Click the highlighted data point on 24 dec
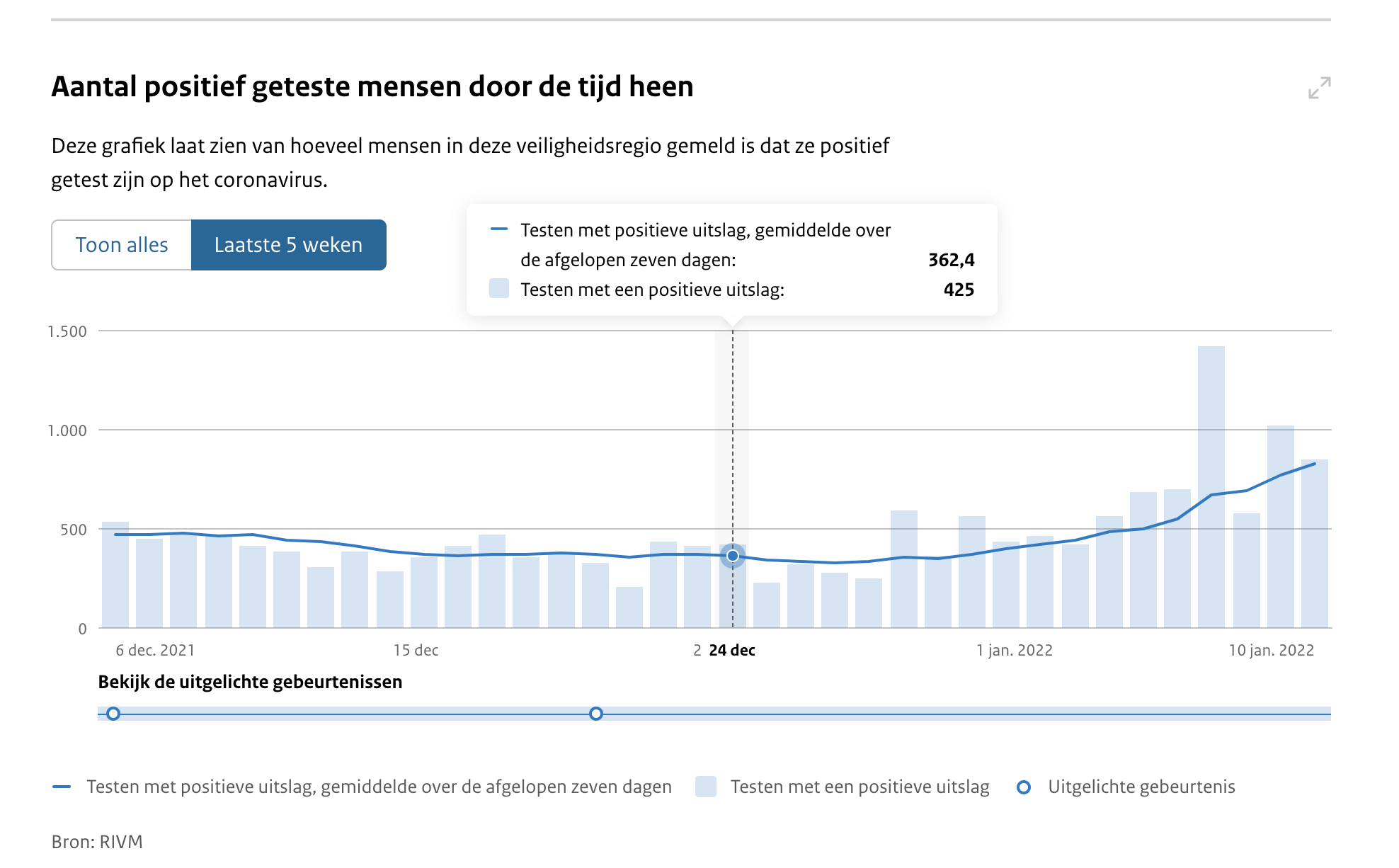The image size is (1399, 868). [x=733, y=557]
